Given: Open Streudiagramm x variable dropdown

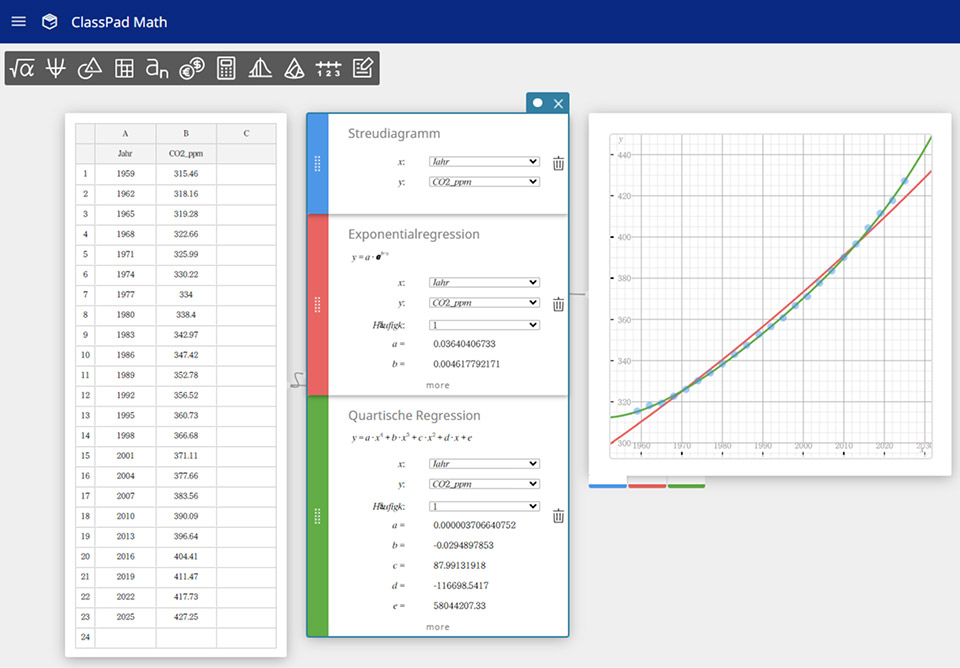Looking at the screenshot, I should (x=484, y=161).
